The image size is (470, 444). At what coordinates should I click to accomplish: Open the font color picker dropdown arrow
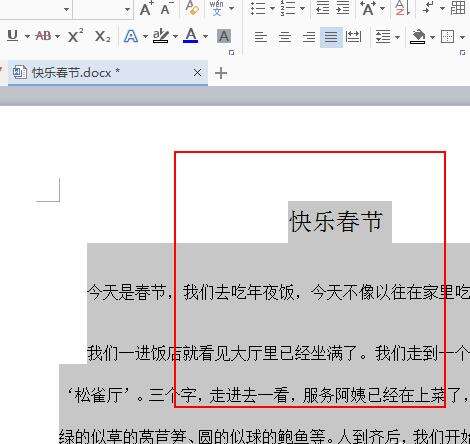(205, 36)
